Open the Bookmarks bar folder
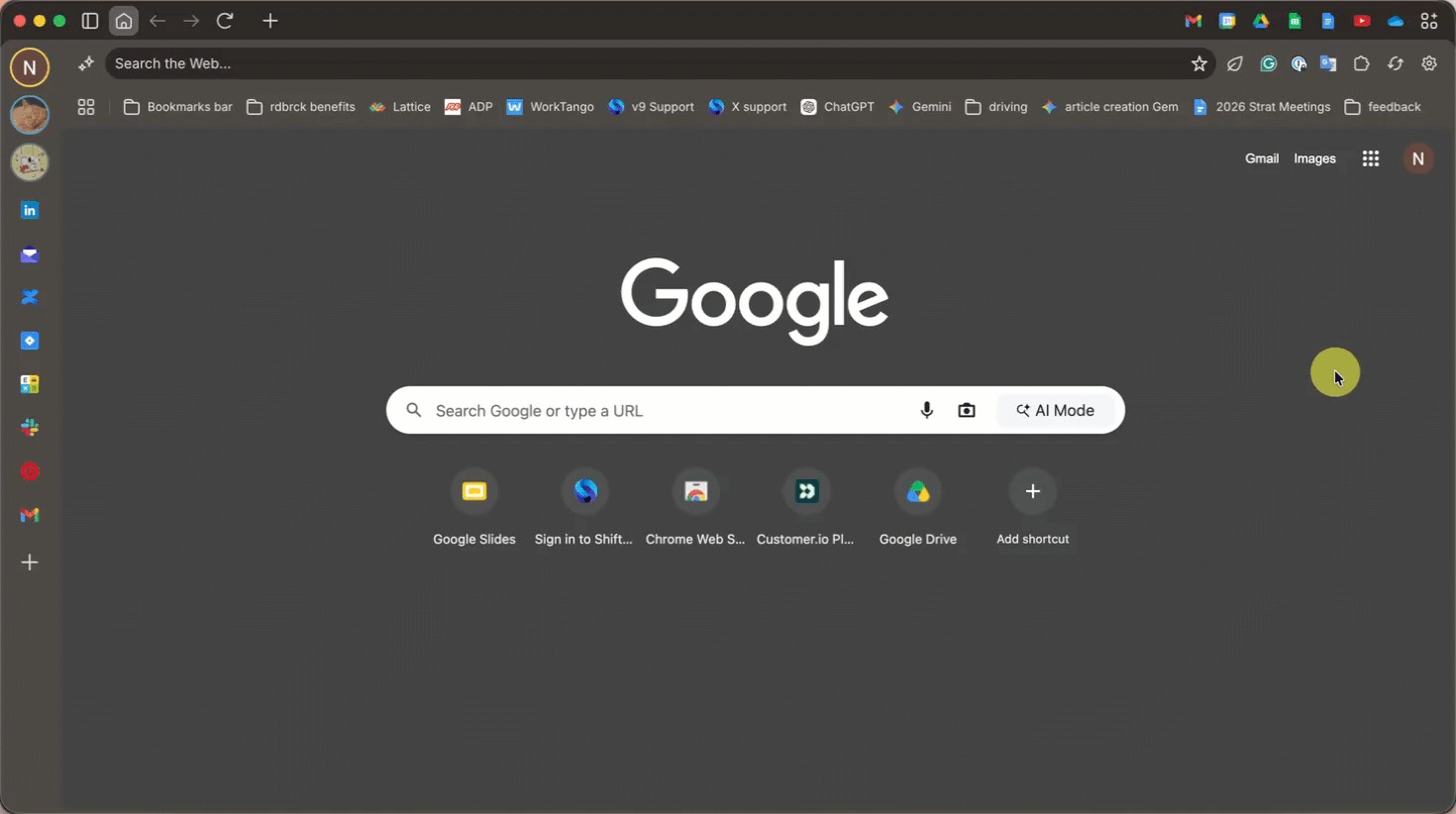 tap(177, 107)
